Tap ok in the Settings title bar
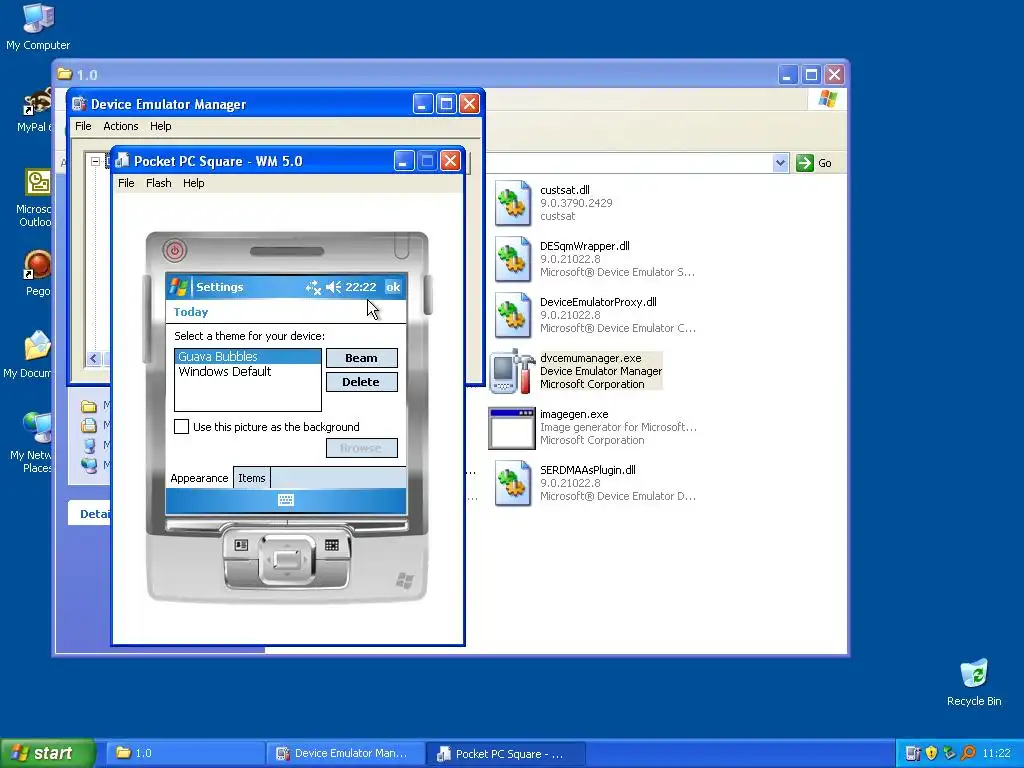Image resolution: width=1024 pixels, height=768 pixels. tap(392, 287)
